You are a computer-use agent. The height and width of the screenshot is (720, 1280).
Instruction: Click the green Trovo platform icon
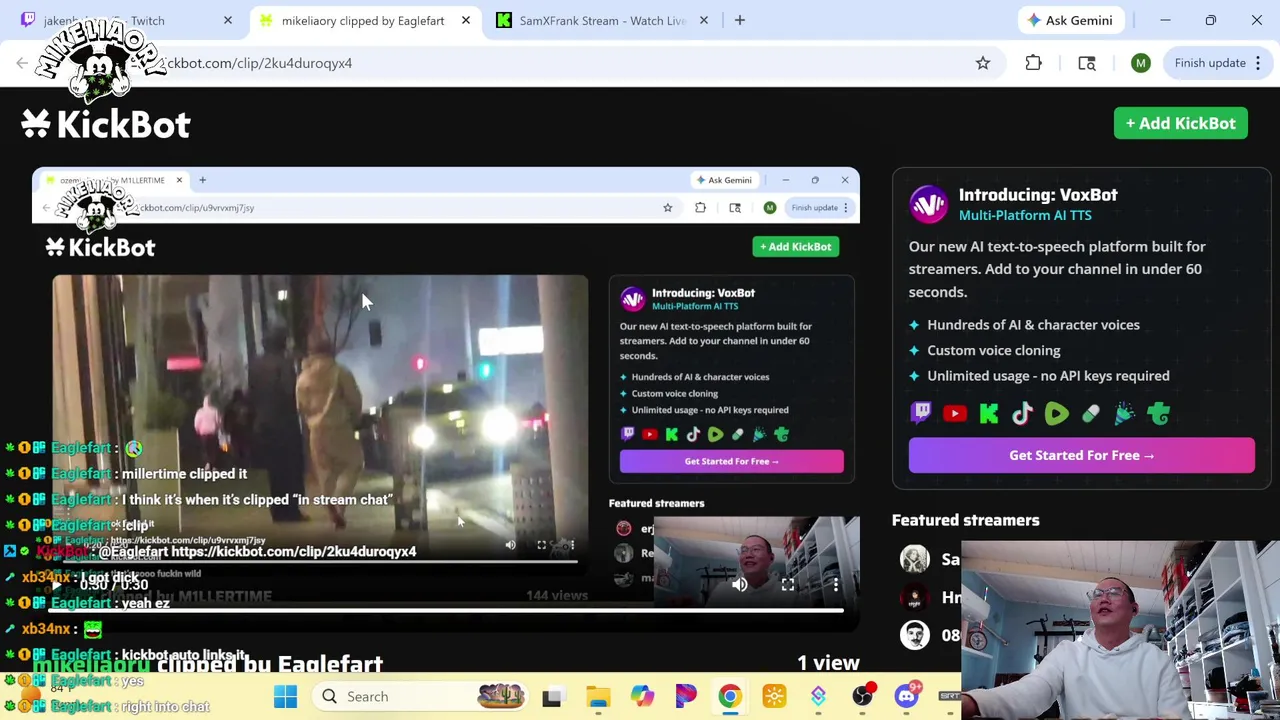1158,413
